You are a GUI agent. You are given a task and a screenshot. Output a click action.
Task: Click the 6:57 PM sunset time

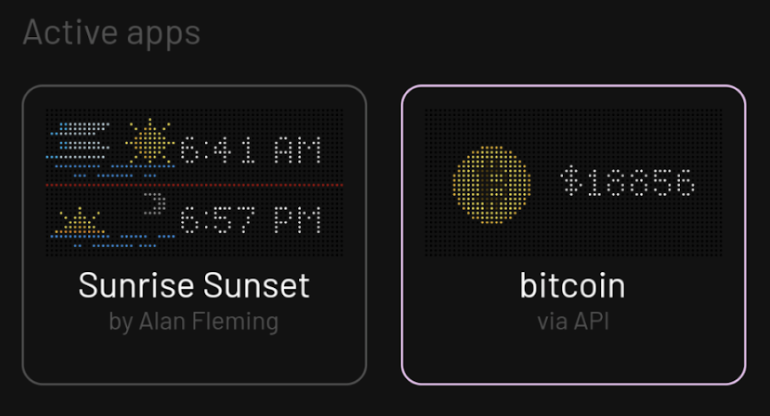pyautogui.click(x=250, y=219)
